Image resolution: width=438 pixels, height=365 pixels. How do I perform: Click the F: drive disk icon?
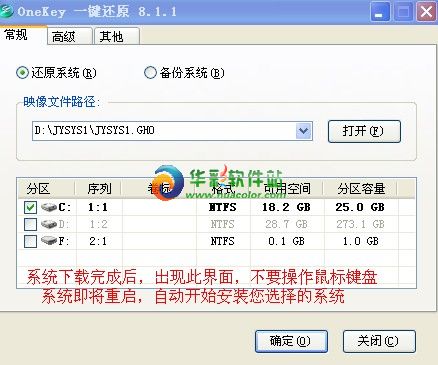point(49,240)
